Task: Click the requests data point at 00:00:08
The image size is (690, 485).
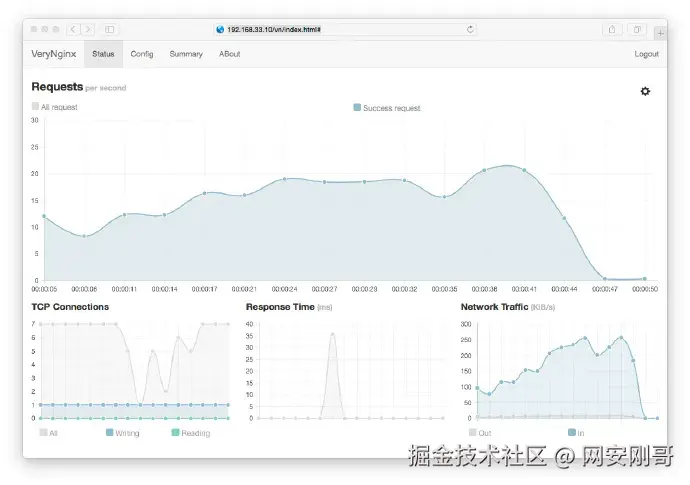Action: click(x=84, y=236)
